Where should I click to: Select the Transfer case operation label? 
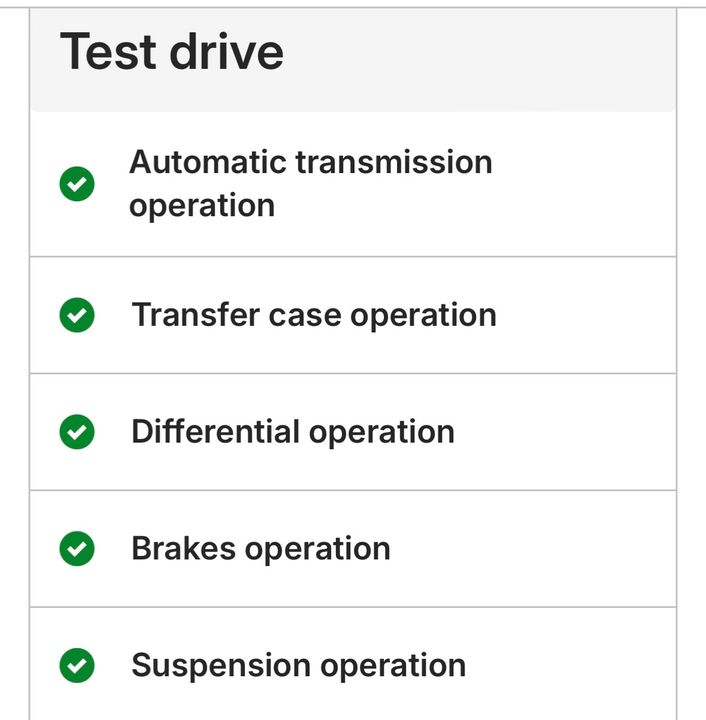click(x=314, y=315)
